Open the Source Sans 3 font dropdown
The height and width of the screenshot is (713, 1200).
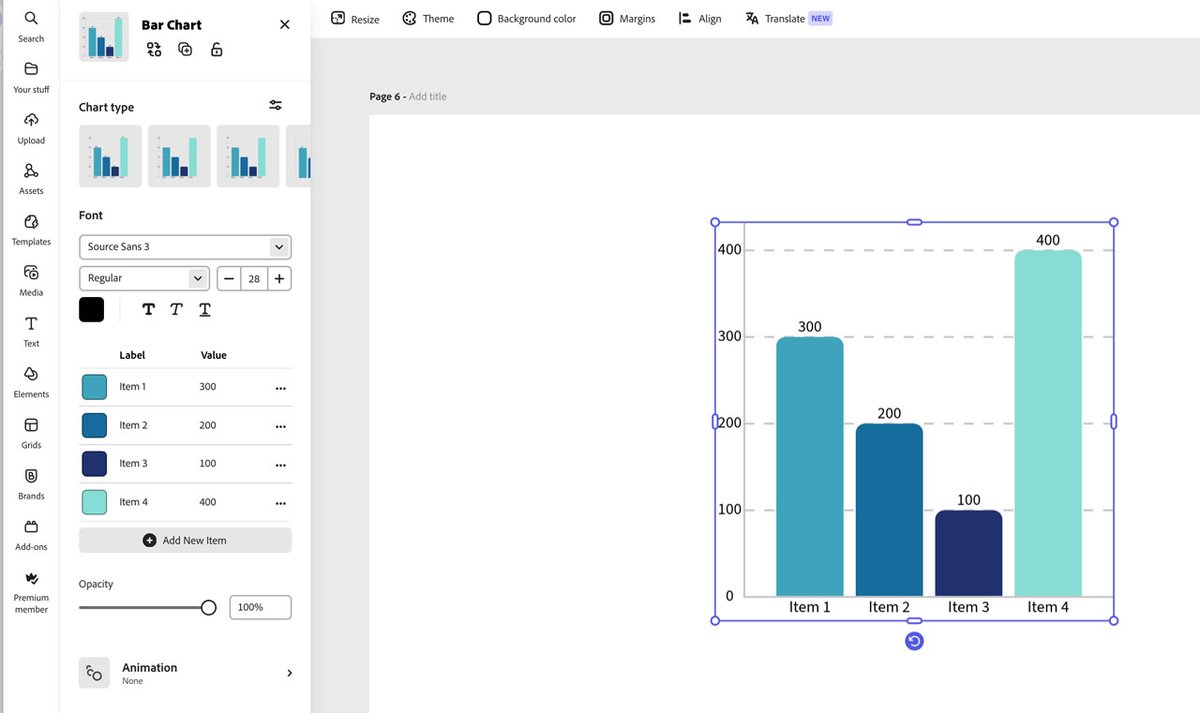pos(185,246)
